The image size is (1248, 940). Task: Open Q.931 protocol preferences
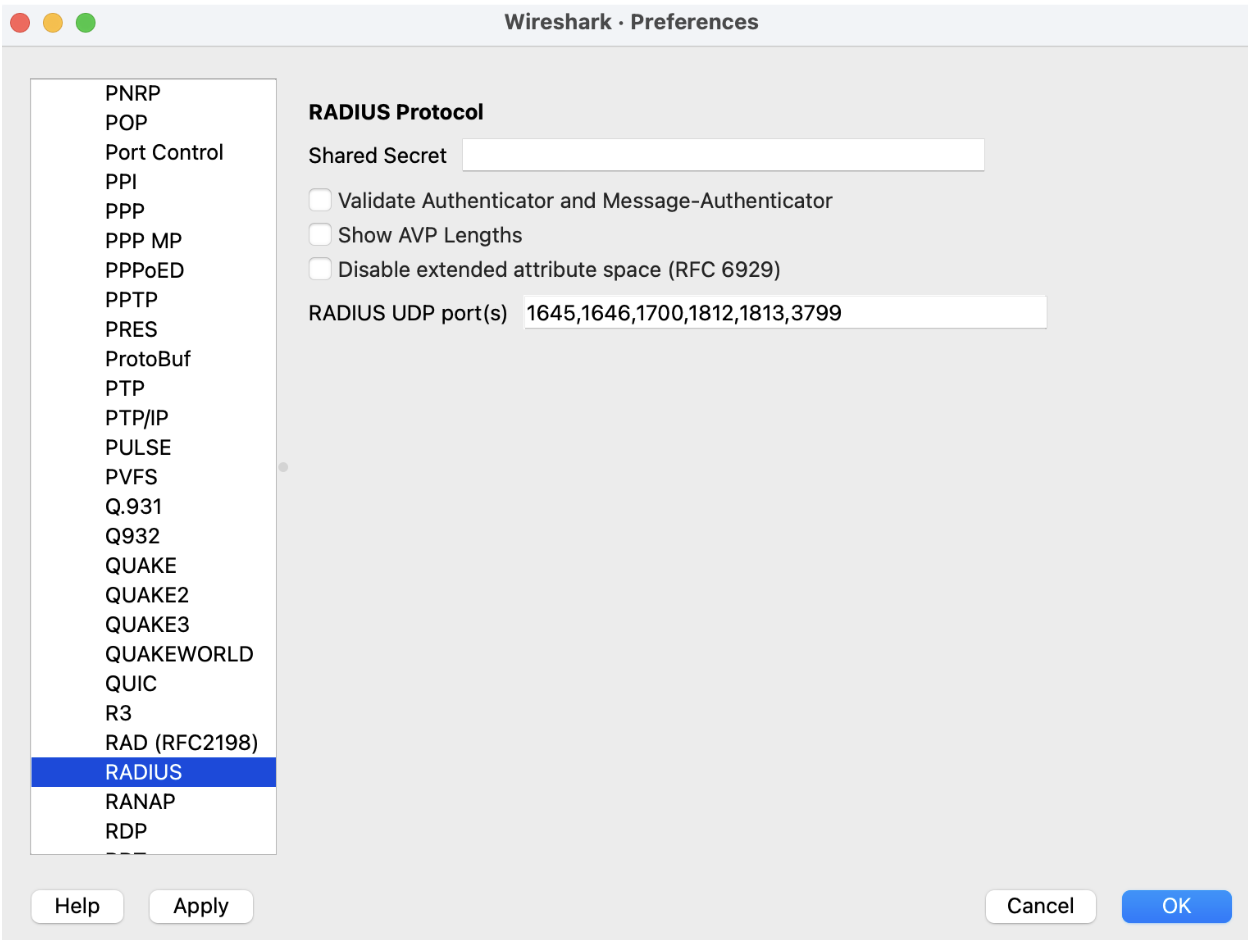(132, 506)
